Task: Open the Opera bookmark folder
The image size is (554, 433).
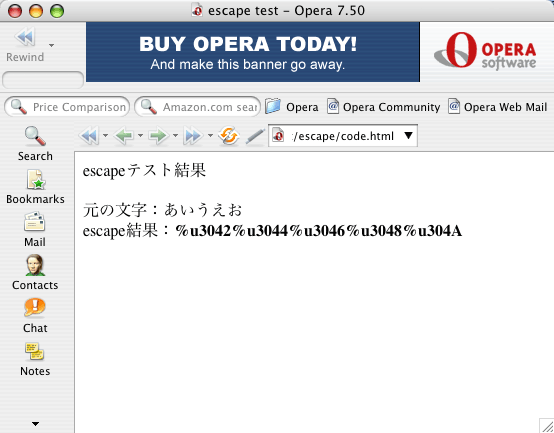Action: pyautogui.click(x=292, y=107)
